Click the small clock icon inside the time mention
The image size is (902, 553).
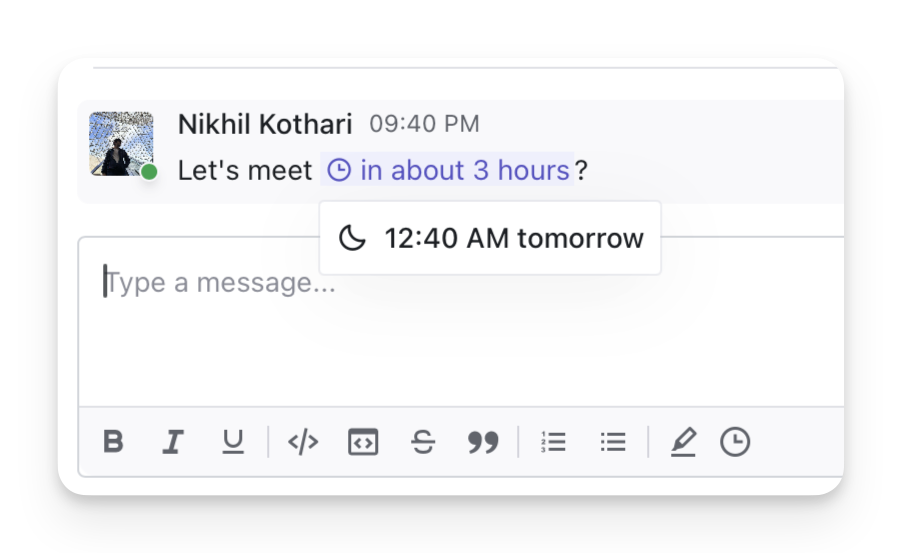[340, 171]
